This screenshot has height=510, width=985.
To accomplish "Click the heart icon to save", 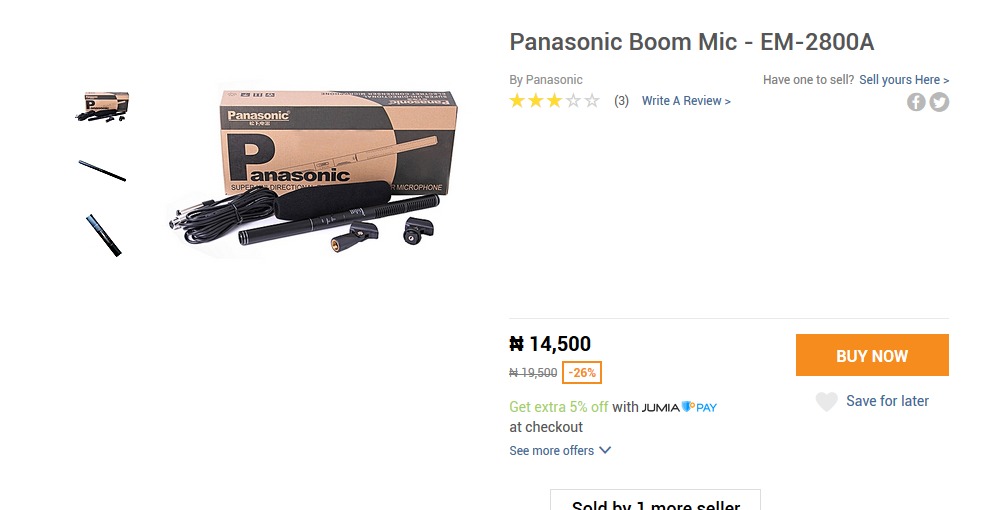I will tap(826, 402).
